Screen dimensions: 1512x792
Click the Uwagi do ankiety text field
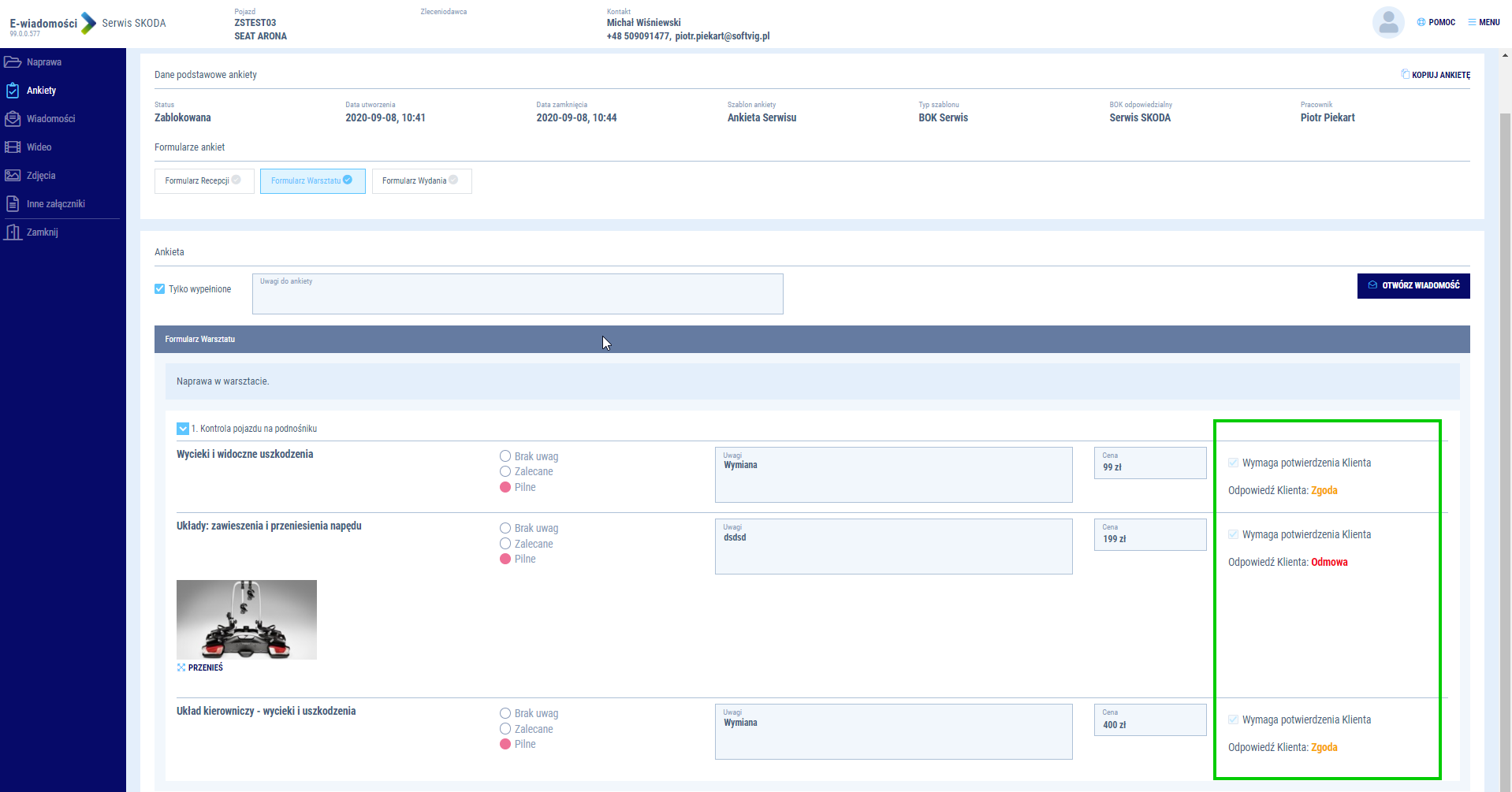517,296
